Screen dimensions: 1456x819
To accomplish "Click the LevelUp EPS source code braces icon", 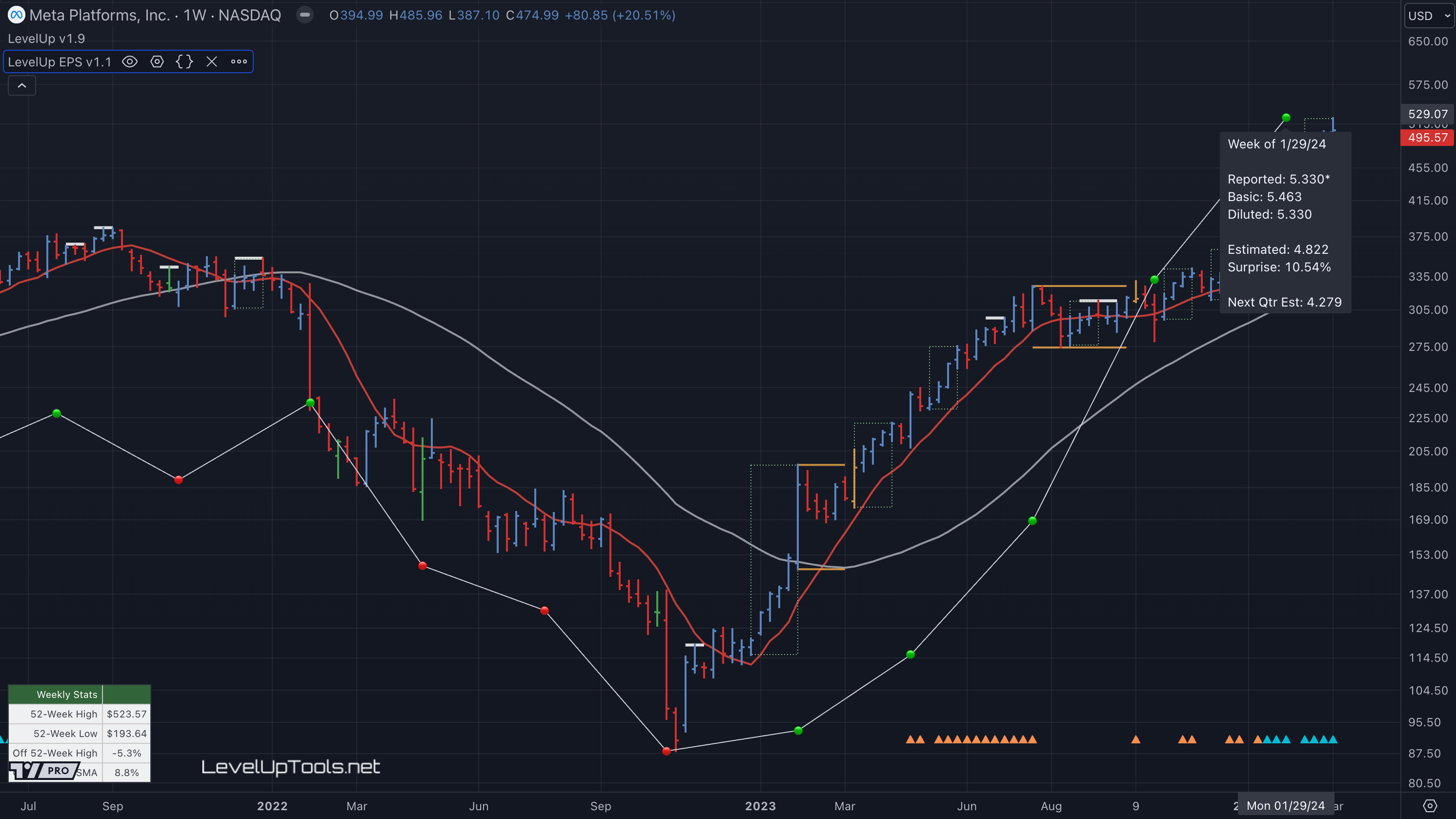I will click(184, 61).
